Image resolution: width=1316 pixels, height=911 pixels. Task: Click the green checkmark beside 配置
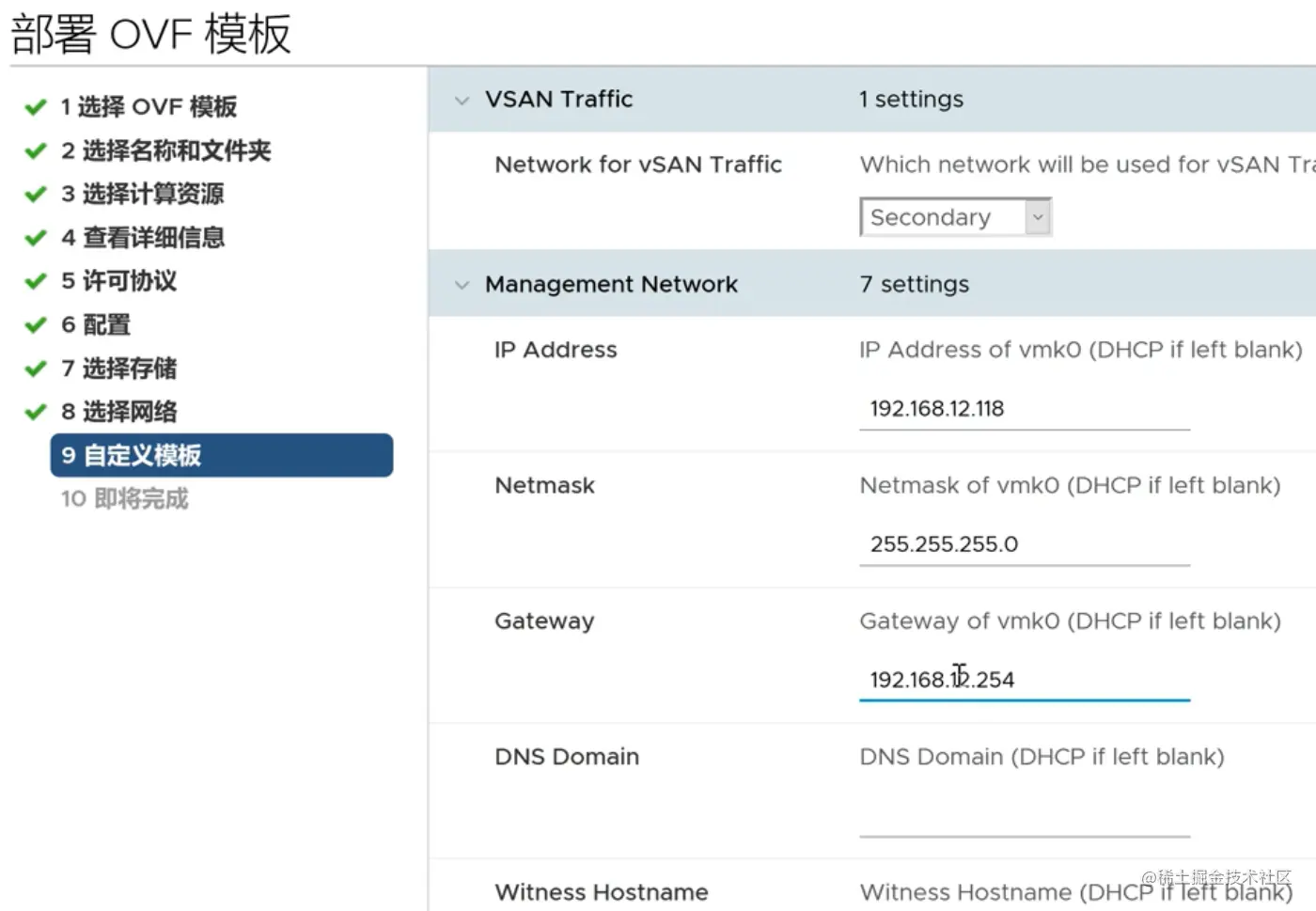point(36,325)
